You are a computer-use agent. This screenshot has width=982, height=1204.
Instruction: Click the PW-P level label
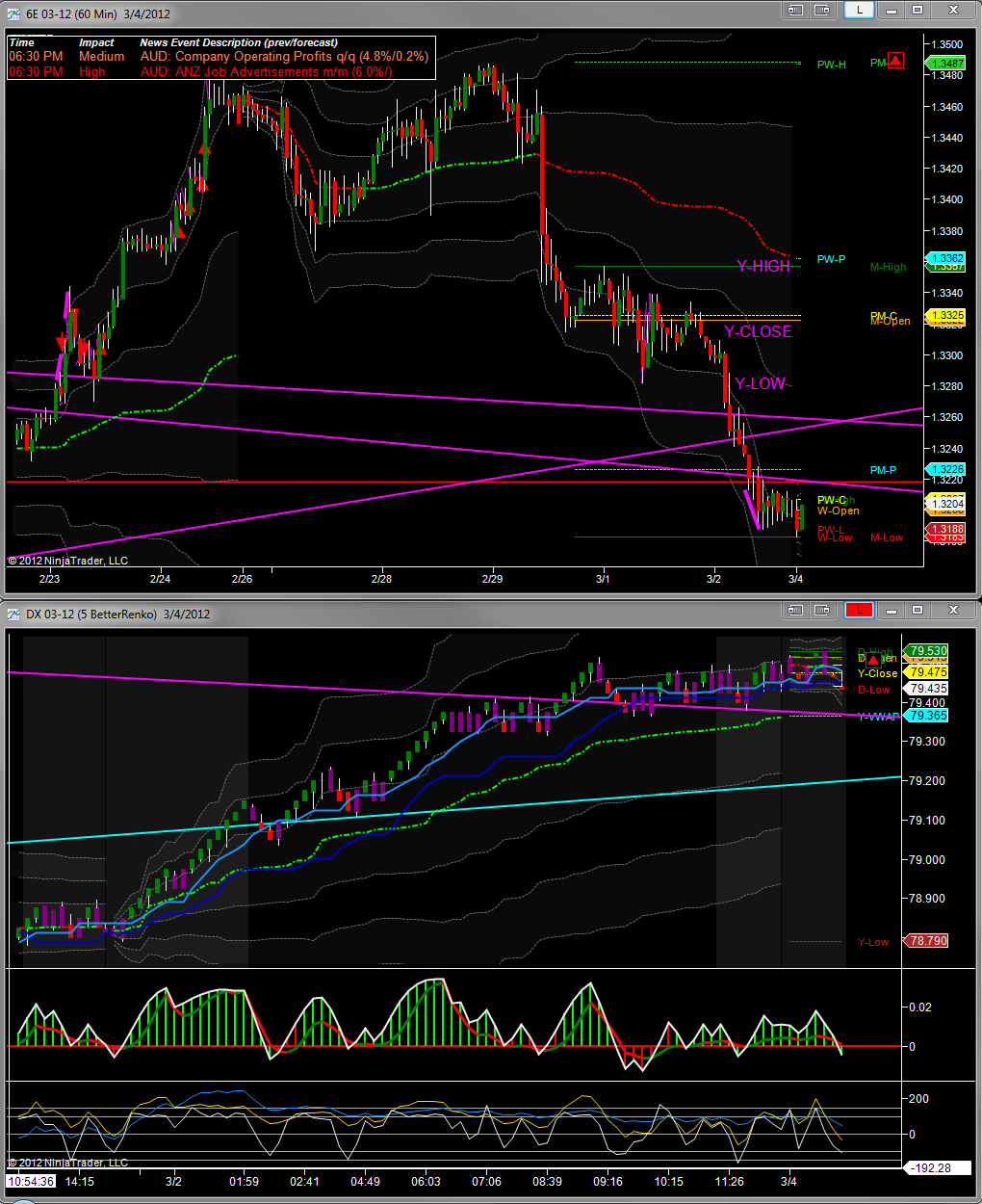pos(831,260)
